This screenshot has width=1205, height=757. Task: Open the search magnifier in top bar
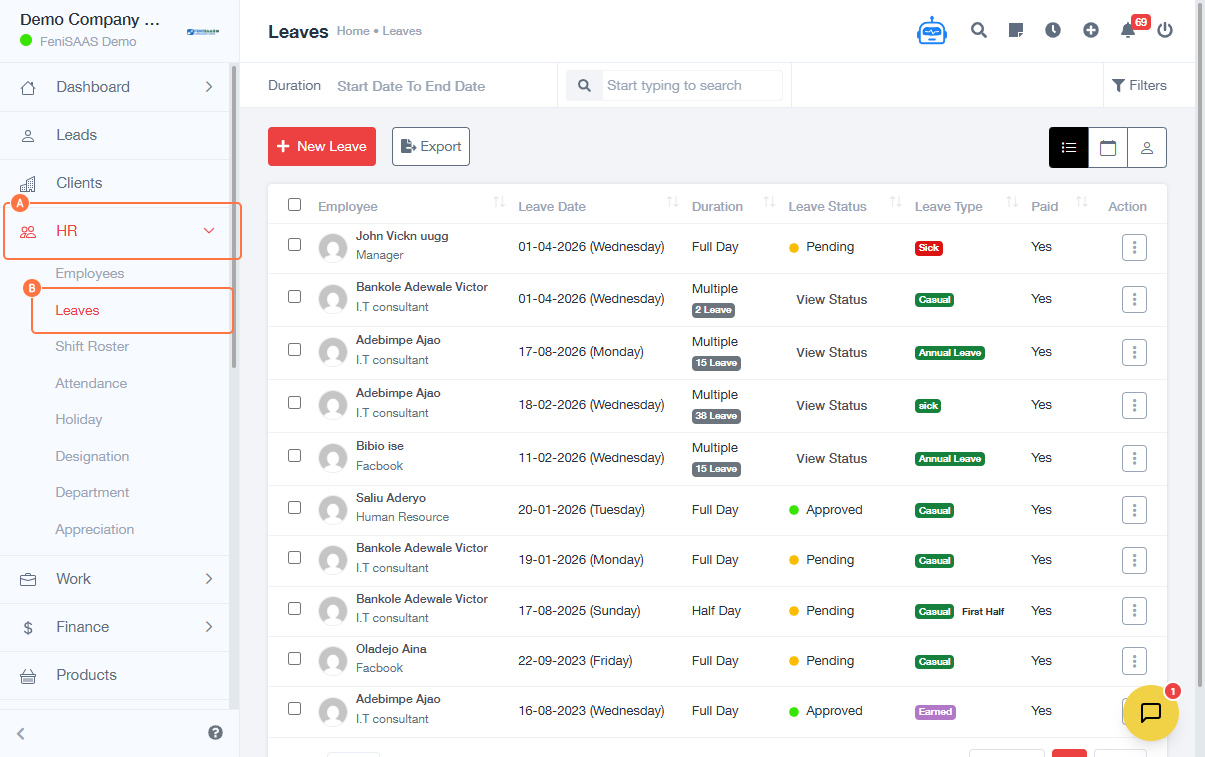[979, 30]
